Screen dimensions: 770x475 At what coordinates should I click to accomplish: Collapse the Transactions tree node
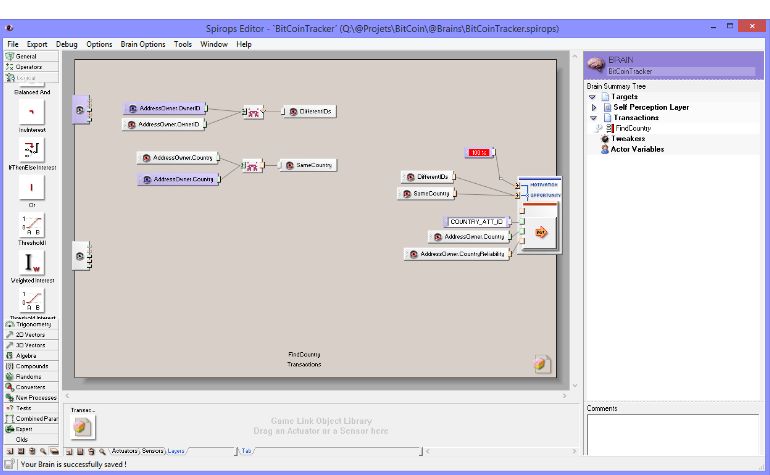click(592, 118)
